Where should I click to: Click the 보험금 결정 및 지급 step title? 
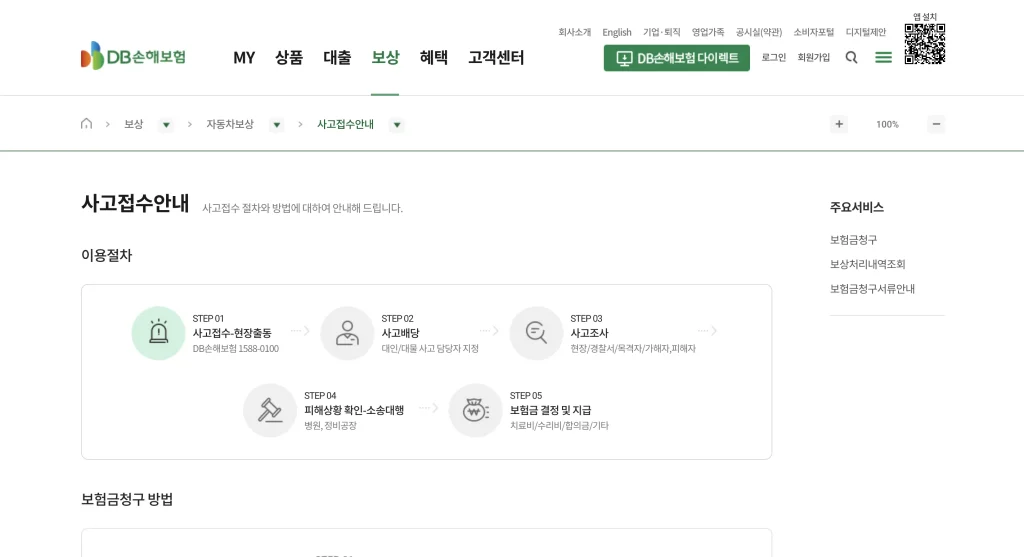(x=551, y=410)
